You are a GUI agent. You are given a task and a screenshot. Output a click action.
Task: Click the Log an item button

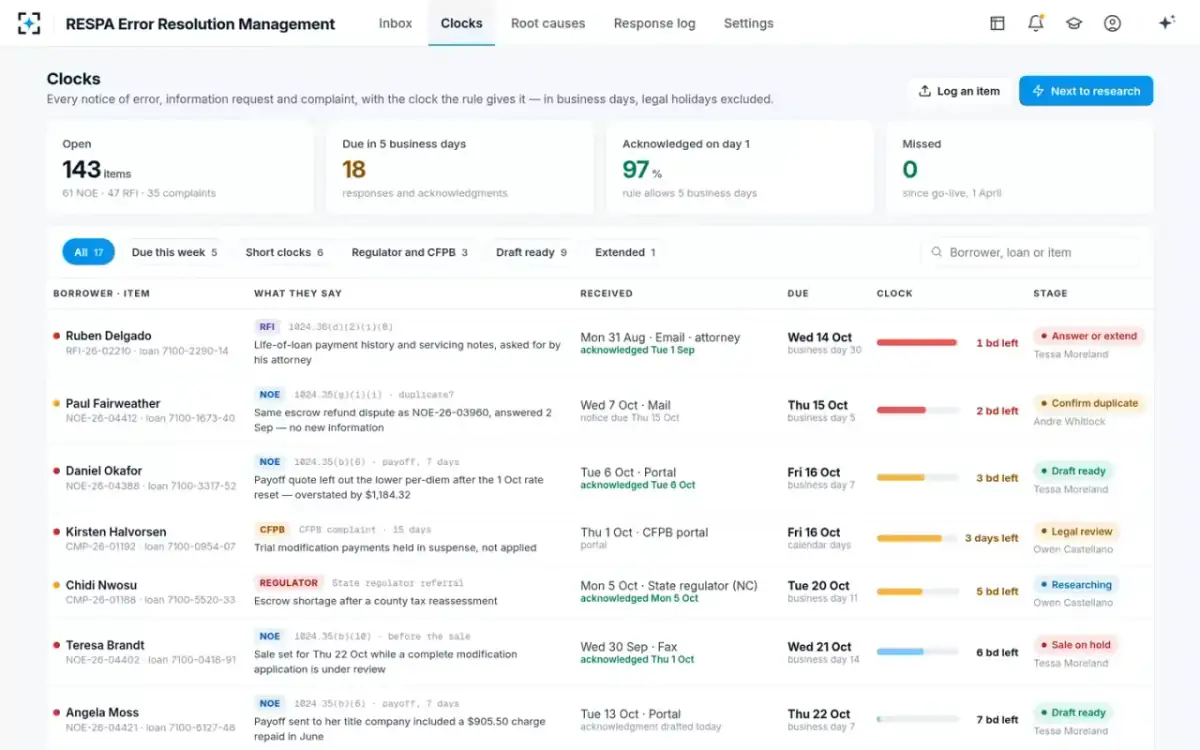pos(959,91)
